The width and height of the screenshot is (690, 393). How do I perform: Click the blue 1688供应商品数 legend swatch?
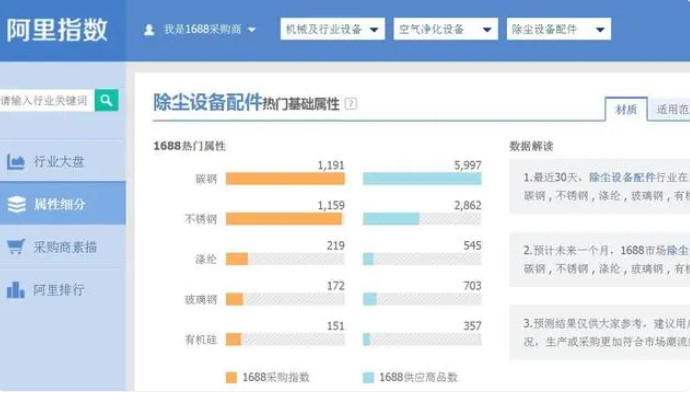click(368, 377)
